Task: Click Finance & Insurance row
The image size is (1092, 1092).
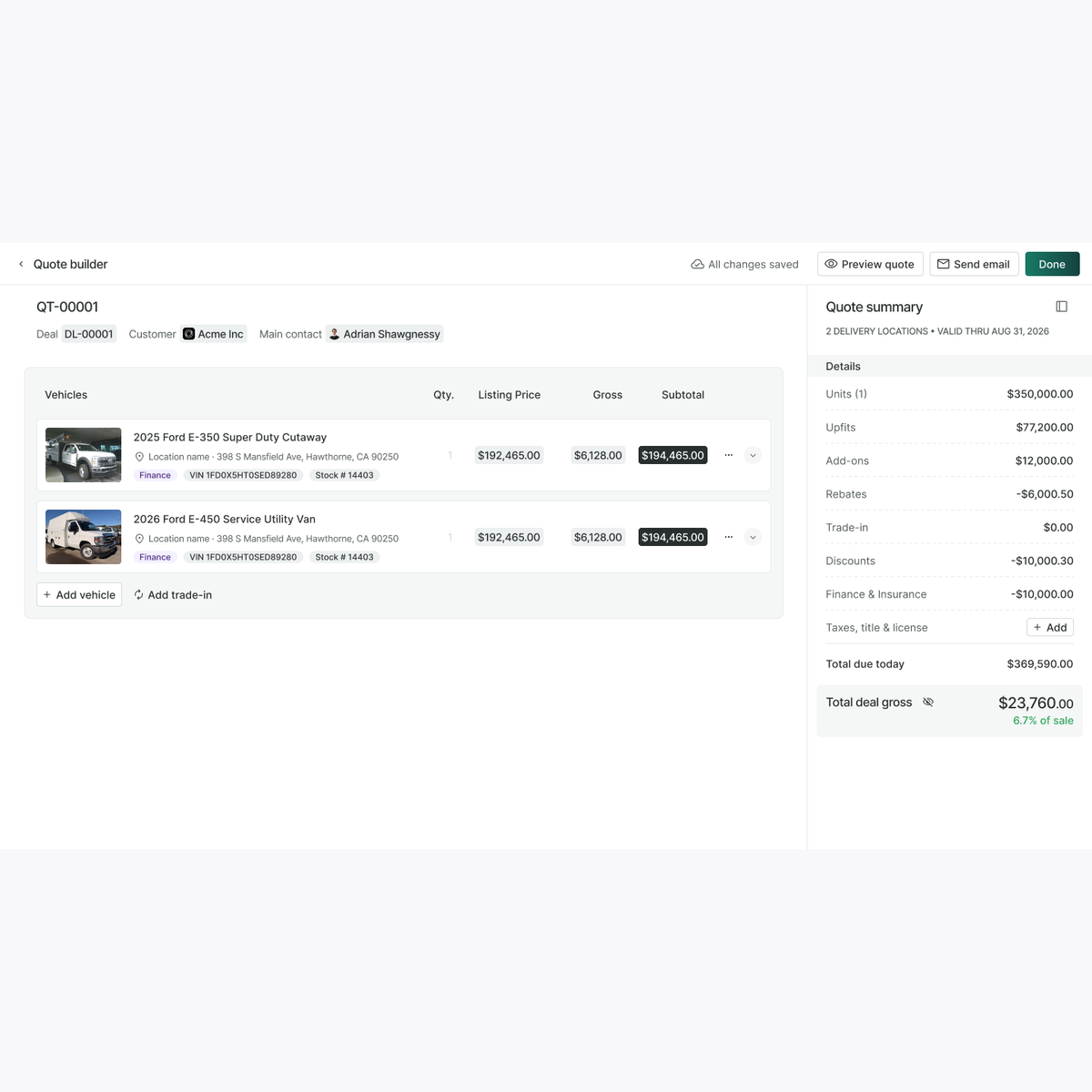Action: (949, 594)
